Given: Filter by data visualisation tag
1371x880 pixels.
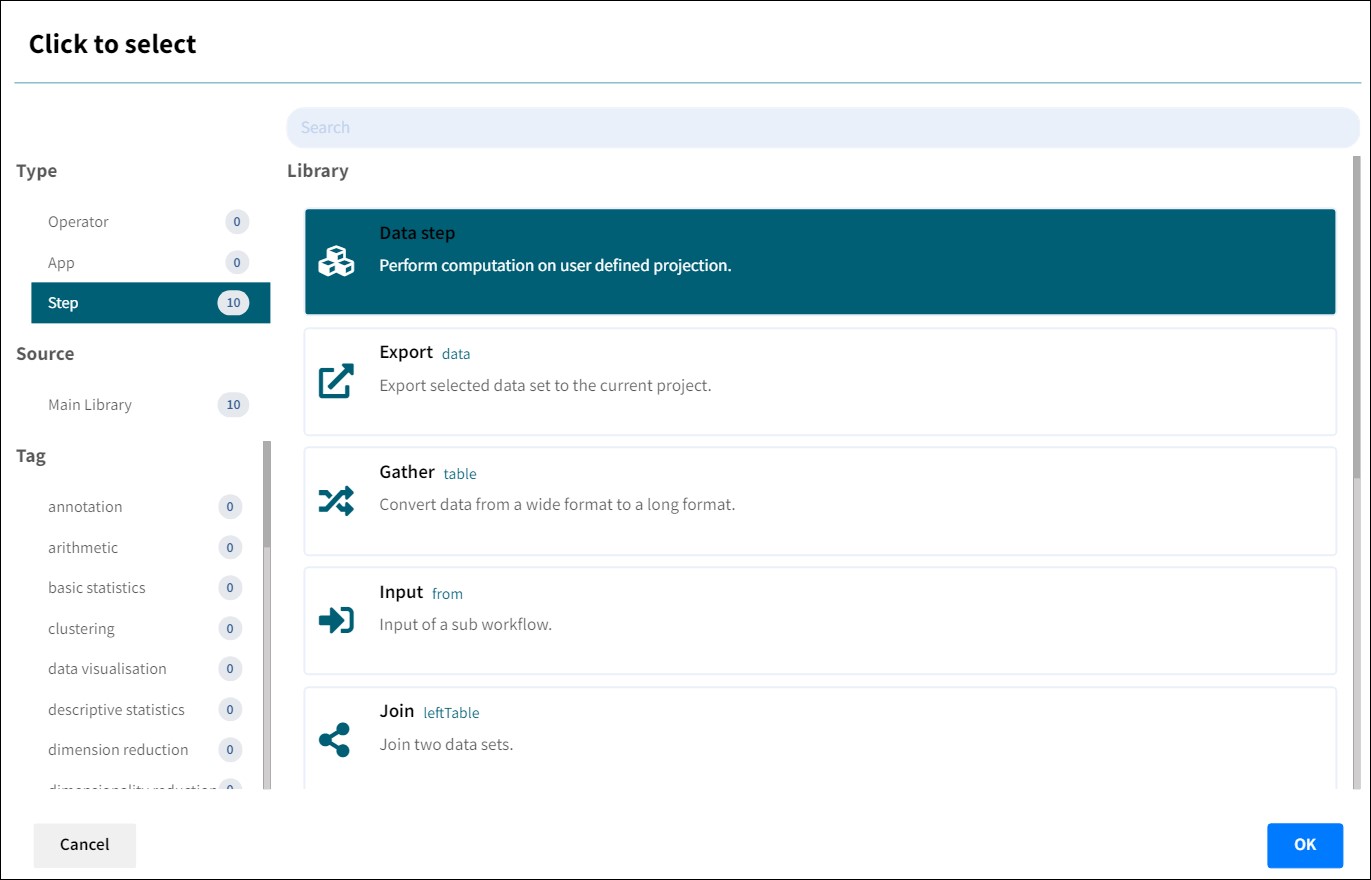Looking at the screenshot, I should 146,669.
